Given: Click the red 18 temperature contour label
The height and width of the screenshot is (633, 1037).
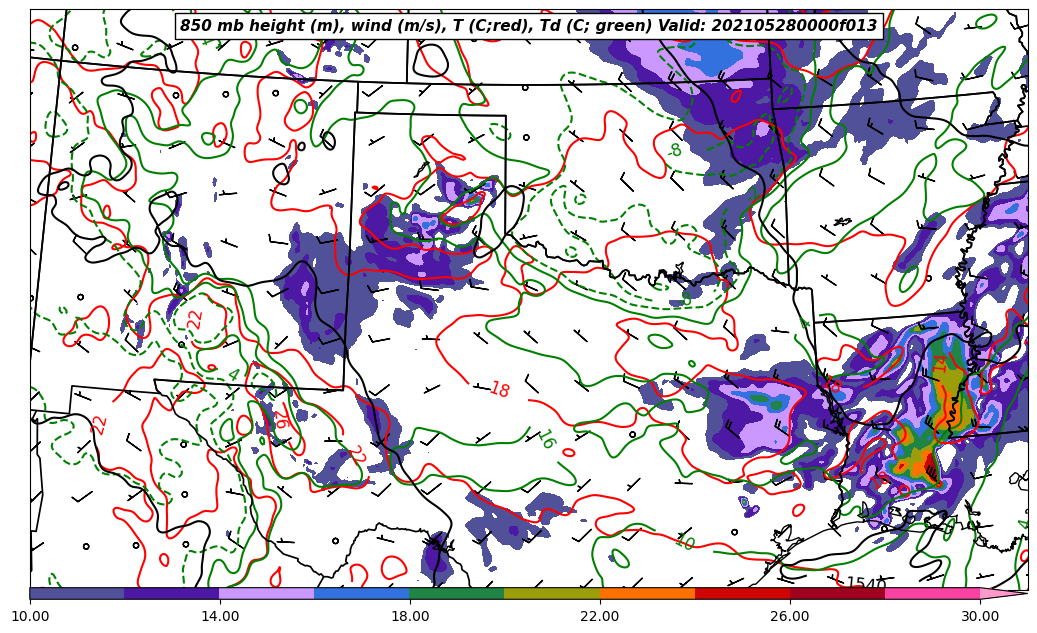Looking at the screenshot, I should coord(499,390).
